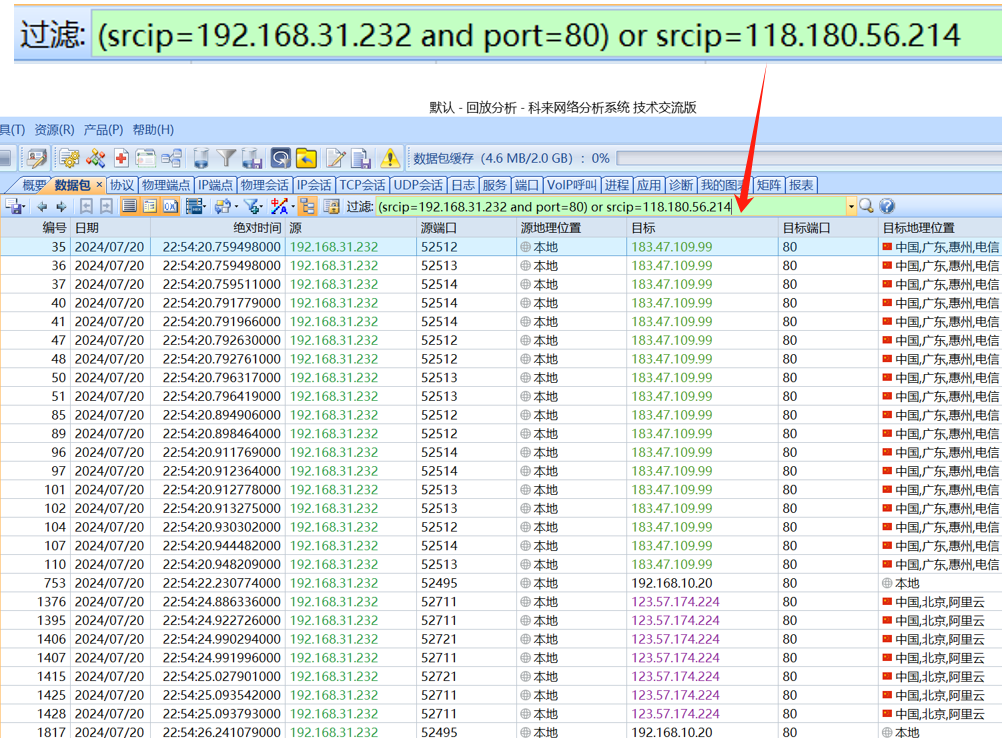Click the previous packet left arrow icon
Screen dimensions: 1002x738
click(x=42, y=207)
